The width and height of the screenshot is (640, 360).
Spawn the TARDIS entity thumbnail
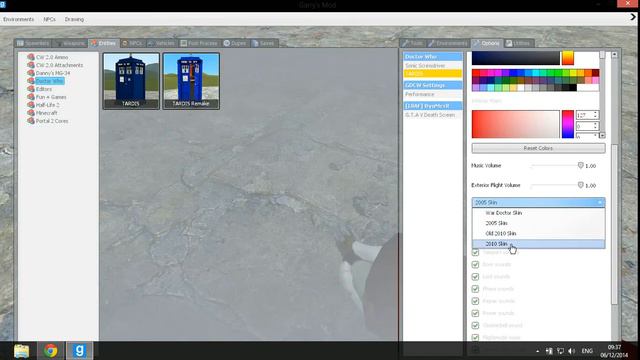click(131, 81)
